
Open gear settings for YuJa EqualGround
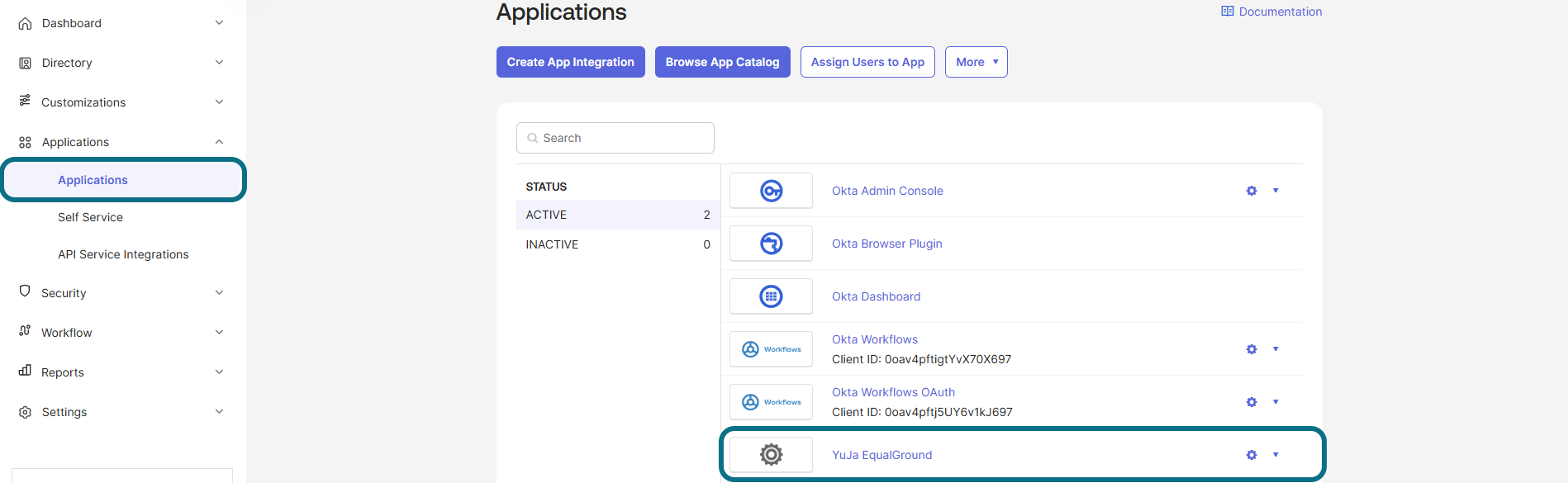(x=1252, y=455)
